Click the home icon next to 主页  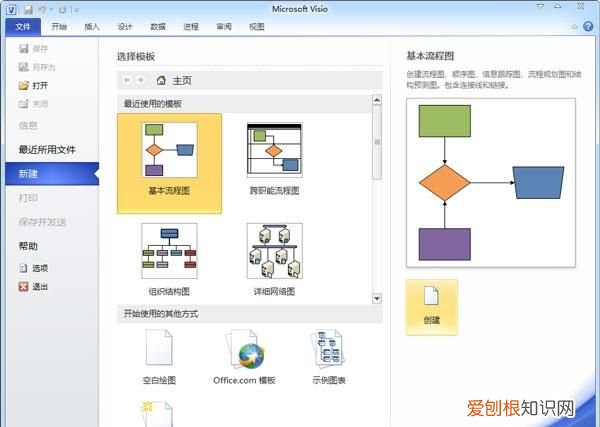pyautogui.click(x=161, y=80)
